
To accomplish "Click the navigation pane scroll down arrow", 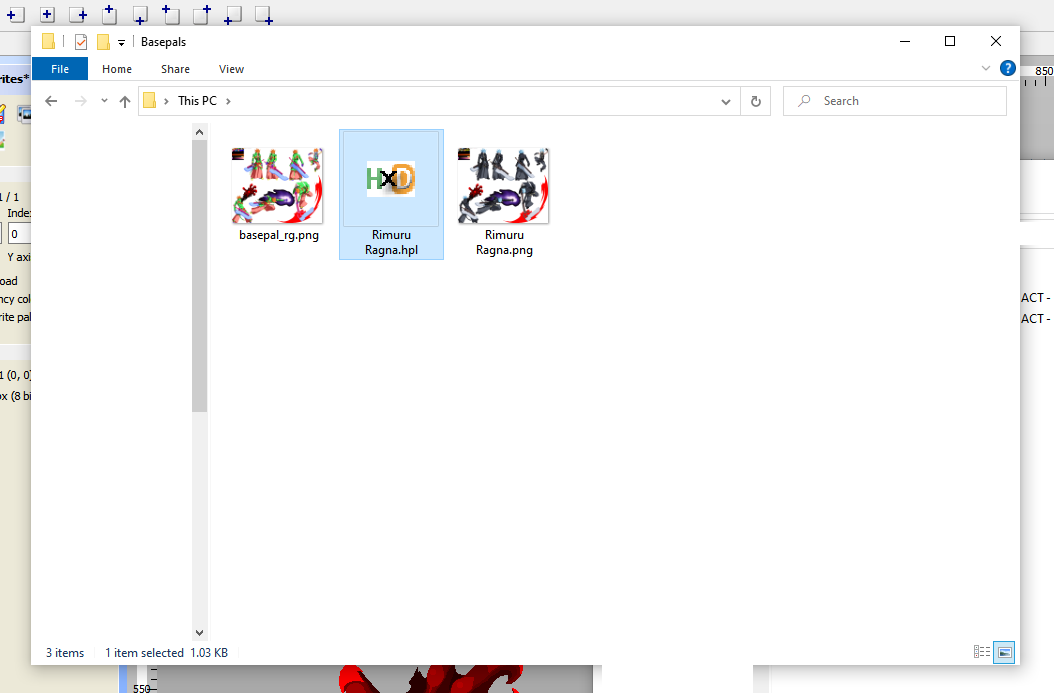I will (199, 633).
